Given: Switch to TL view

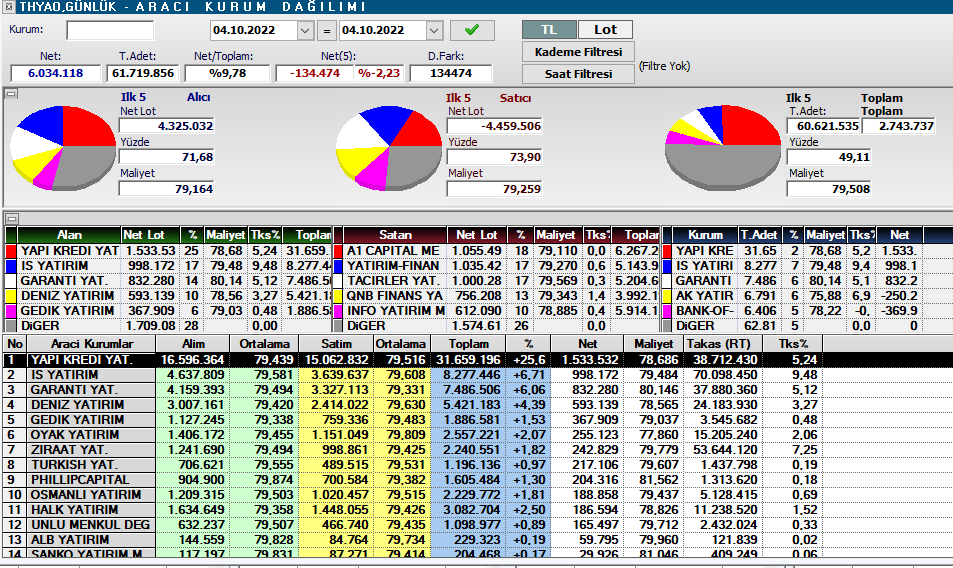Looking at the screenshot, I should (549, 30).
